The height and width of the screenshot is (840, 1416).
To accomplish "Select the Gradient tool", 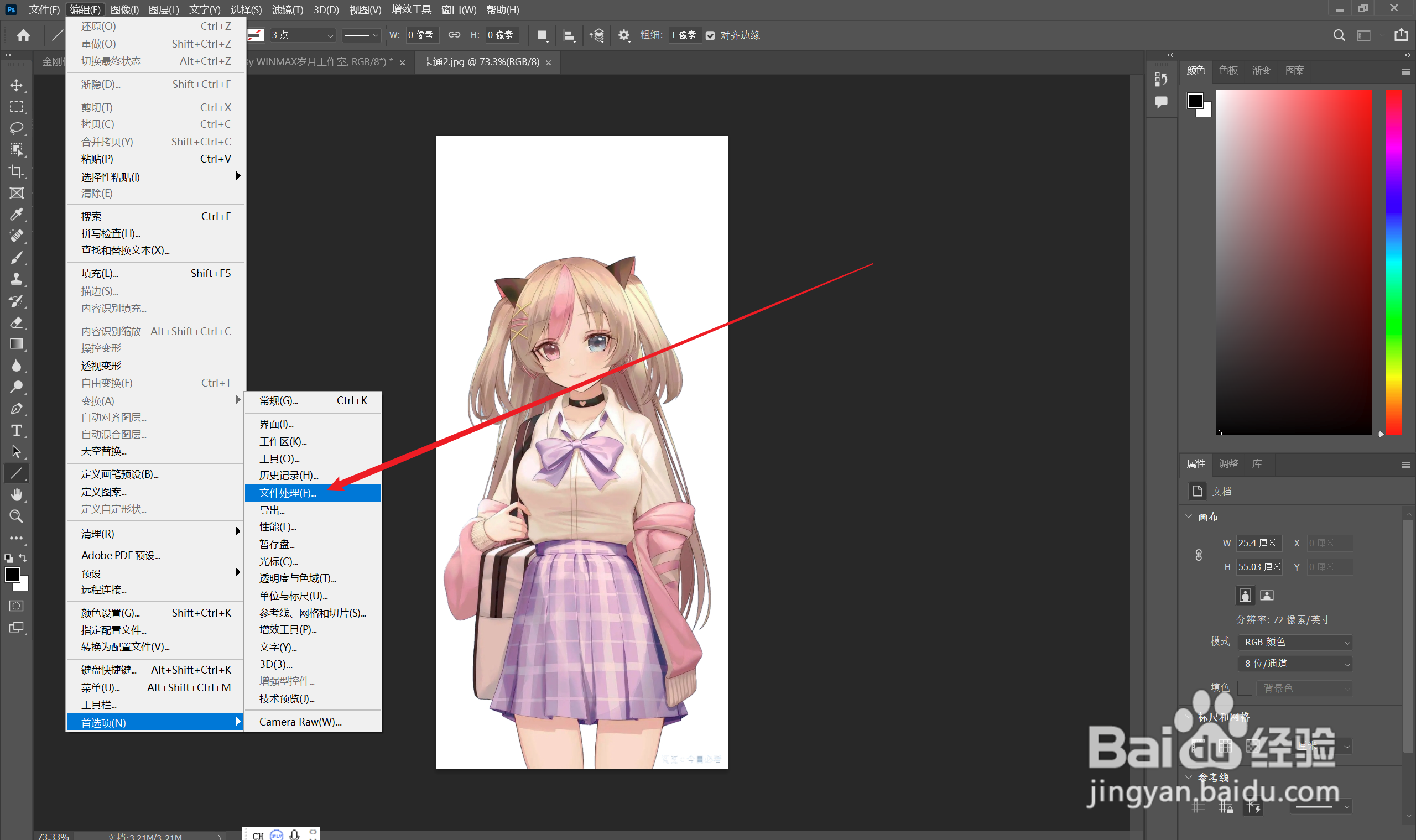I will pos(17,343).
